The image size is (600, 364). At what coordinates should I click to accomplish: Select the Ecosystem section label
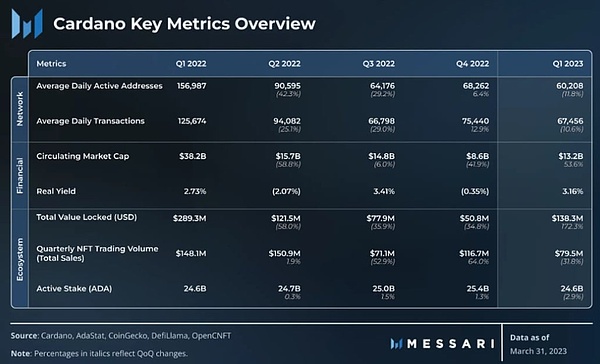20,259
